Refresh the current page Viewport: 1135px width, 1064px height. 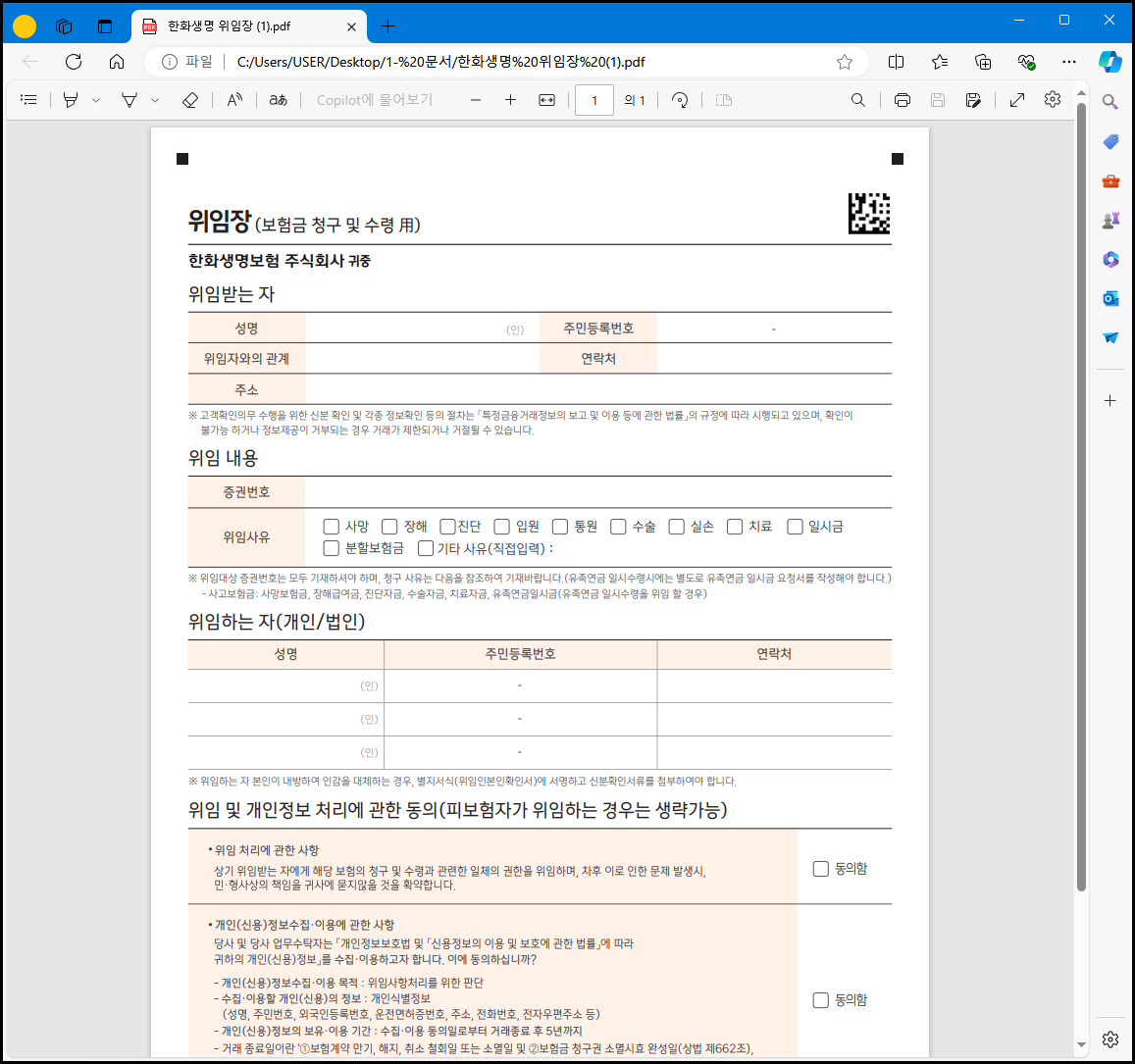point(74,62)
